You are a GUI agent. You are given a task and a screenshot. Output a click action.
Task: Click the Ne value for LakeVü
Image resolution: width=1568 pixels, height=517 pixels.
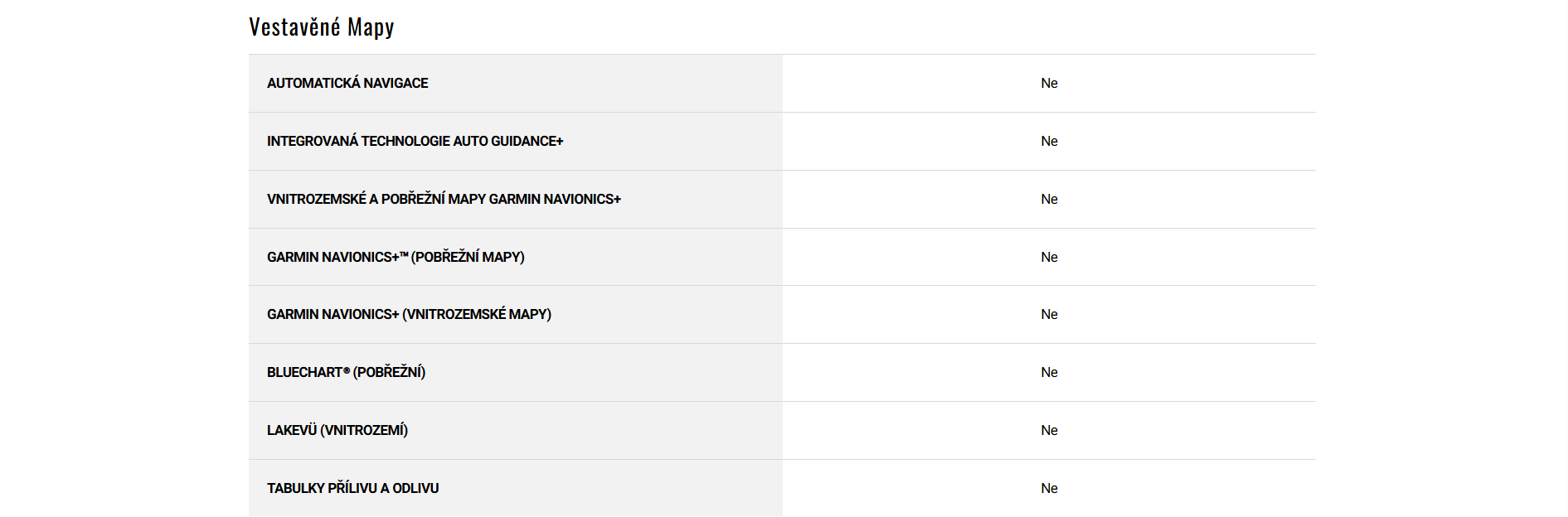pos(1049,430)
